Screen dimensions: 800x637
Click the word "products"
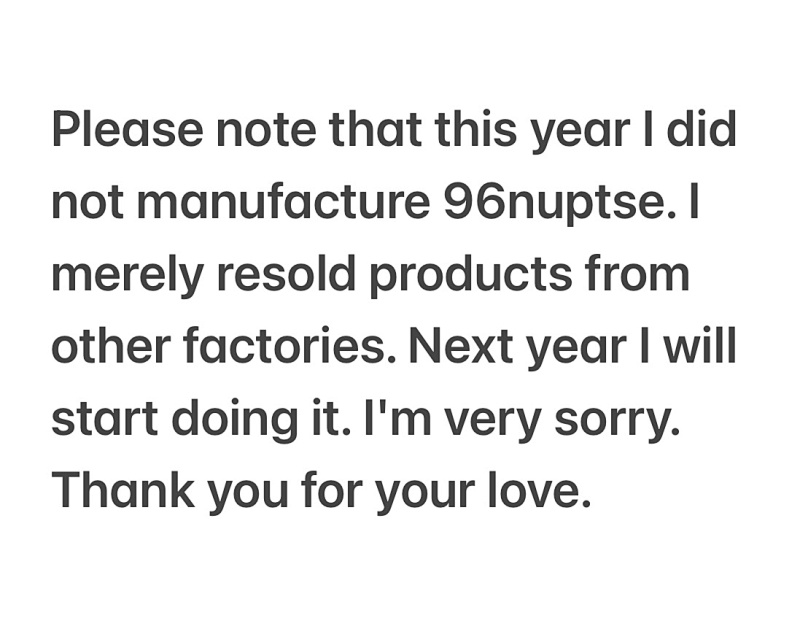(x=470, y=275)
